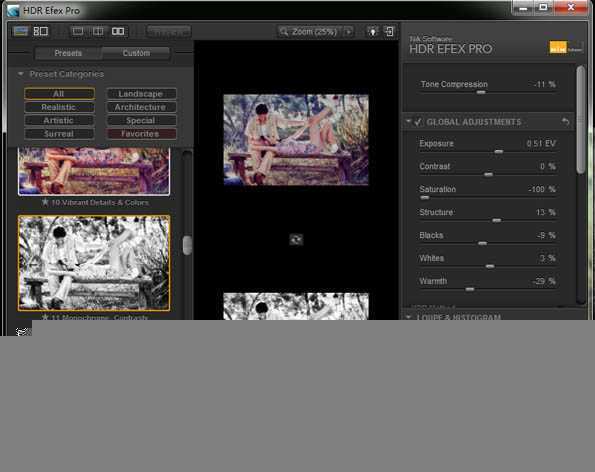Click the Exposure value 0.51 EV
This screenshot has width=595, height=472.
pos(541,143)
